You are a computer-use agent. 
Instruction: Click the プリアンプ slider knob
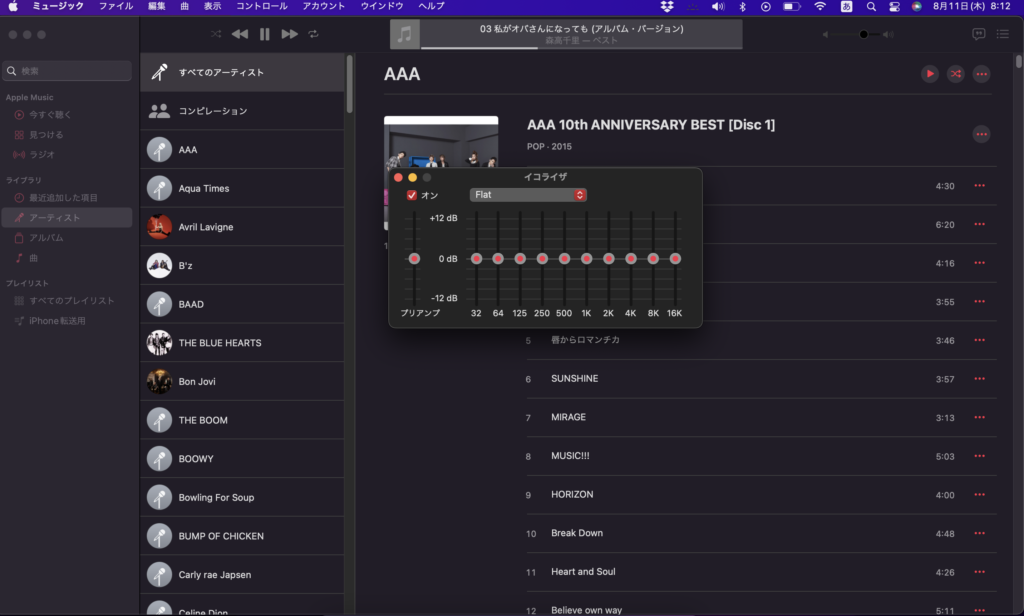pos(414,259)
